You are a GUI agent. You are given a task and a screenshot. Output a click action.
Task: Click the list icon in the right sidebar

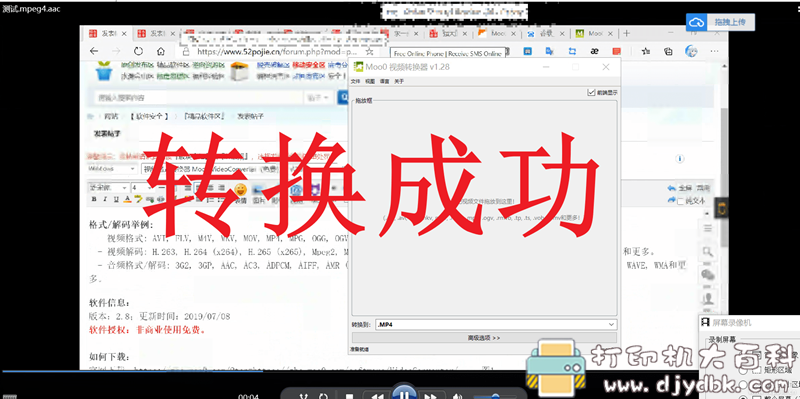[x=708, y=228]
